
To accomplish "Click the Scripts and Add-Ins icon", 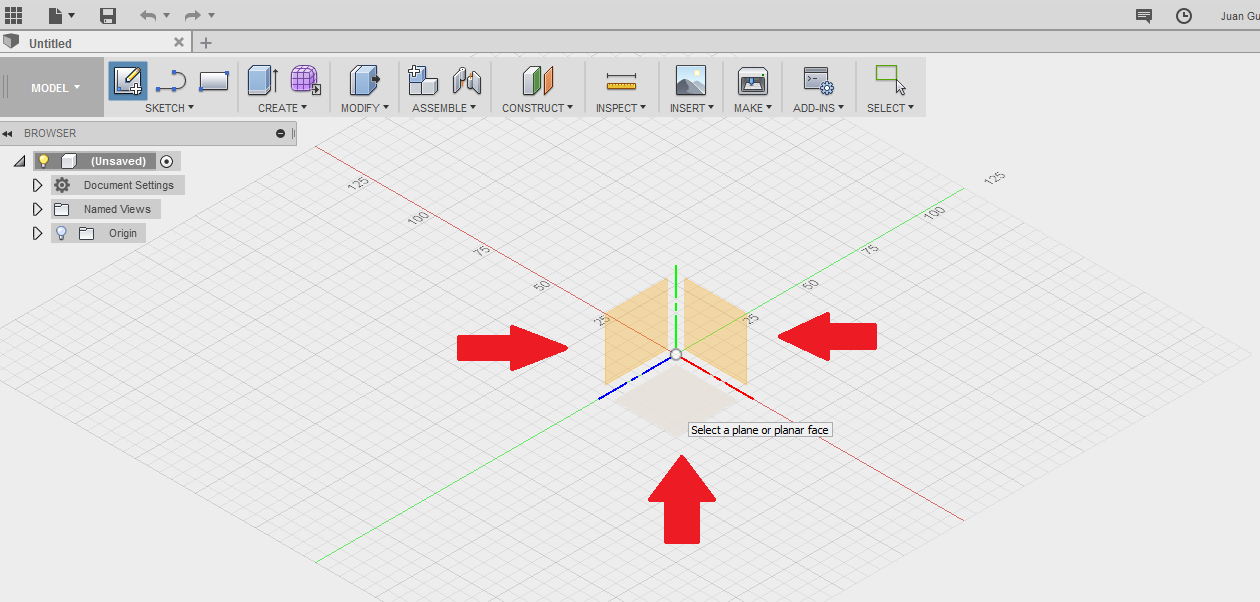I will tap(818, 81).
